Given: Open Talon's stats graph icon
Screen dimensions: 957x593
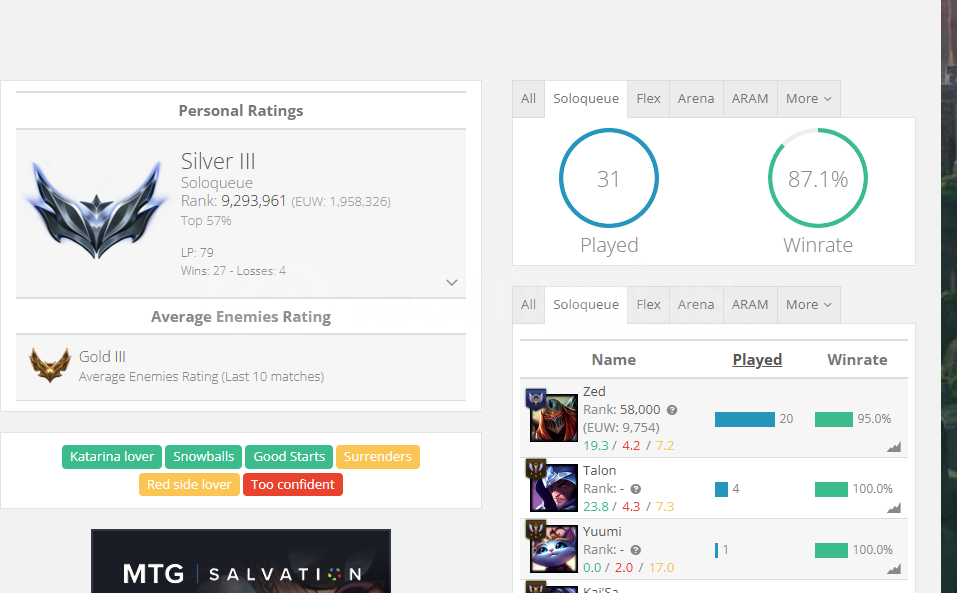Looking at the screenshot, I should point(894,508).
